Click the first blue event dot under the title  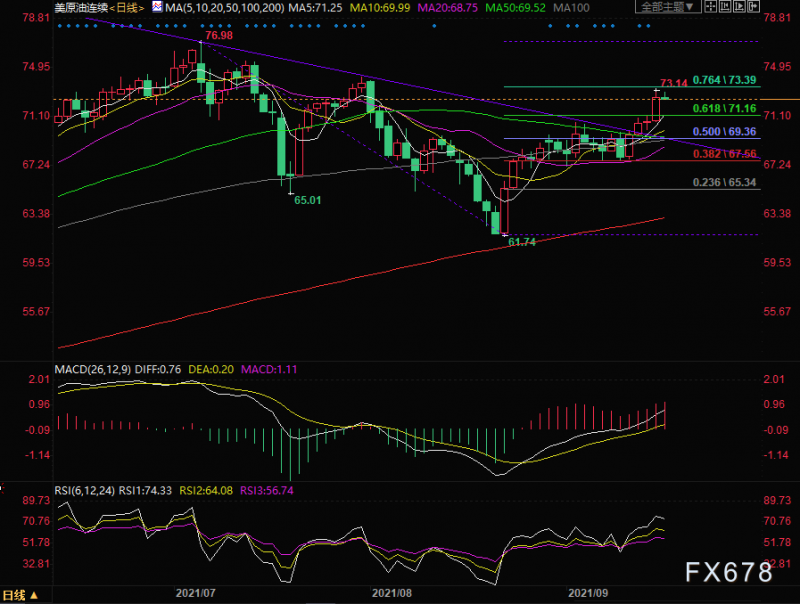[x=58, y=26]
